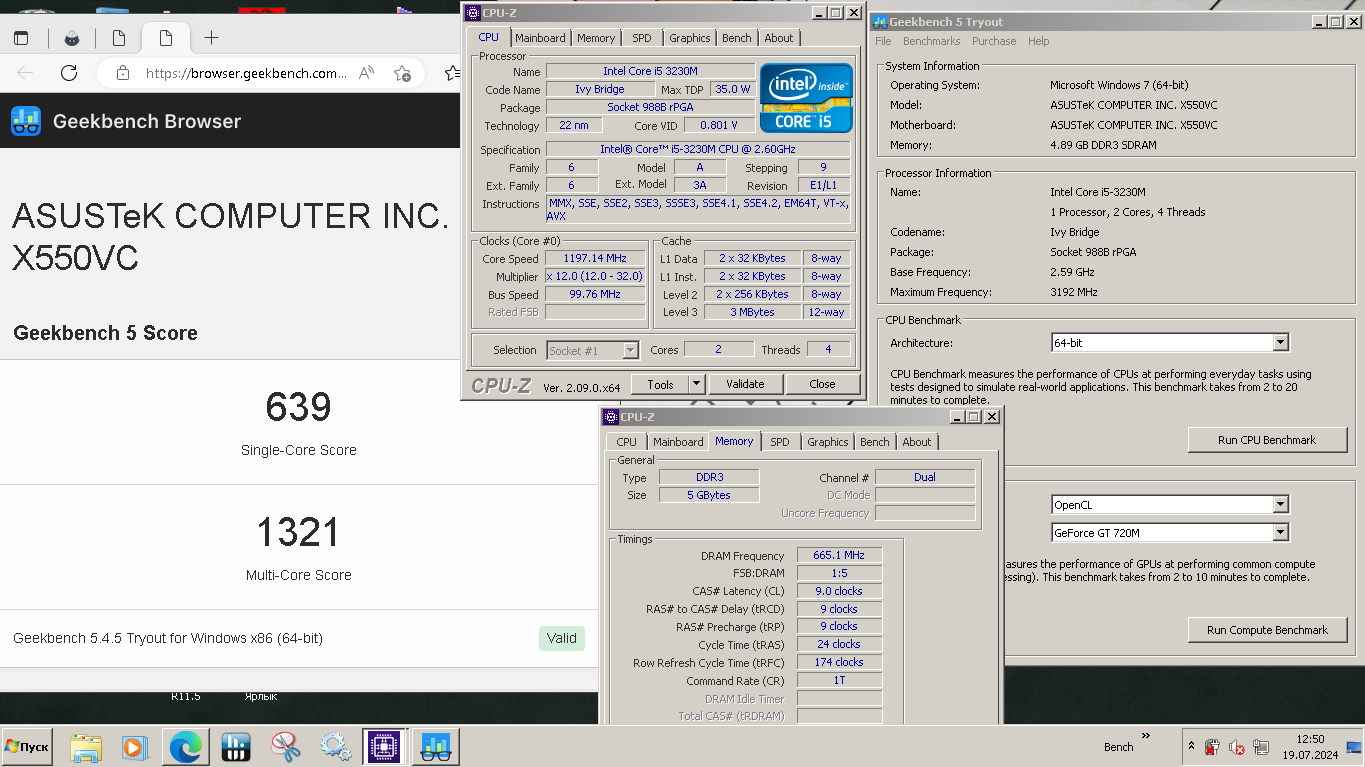Switch to Microsoft Edge in taskbar

185,747
